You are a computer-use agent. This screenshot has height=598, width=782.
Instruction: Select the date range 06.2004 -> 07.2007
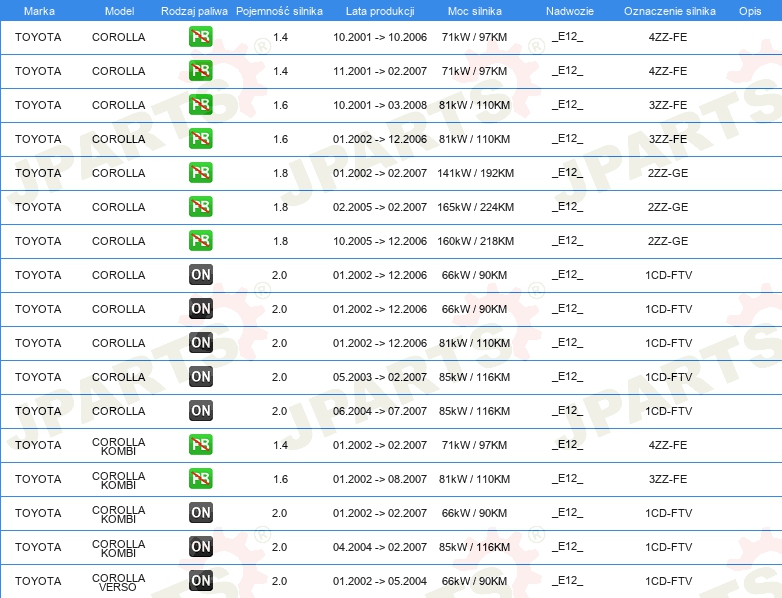(380, 411)
